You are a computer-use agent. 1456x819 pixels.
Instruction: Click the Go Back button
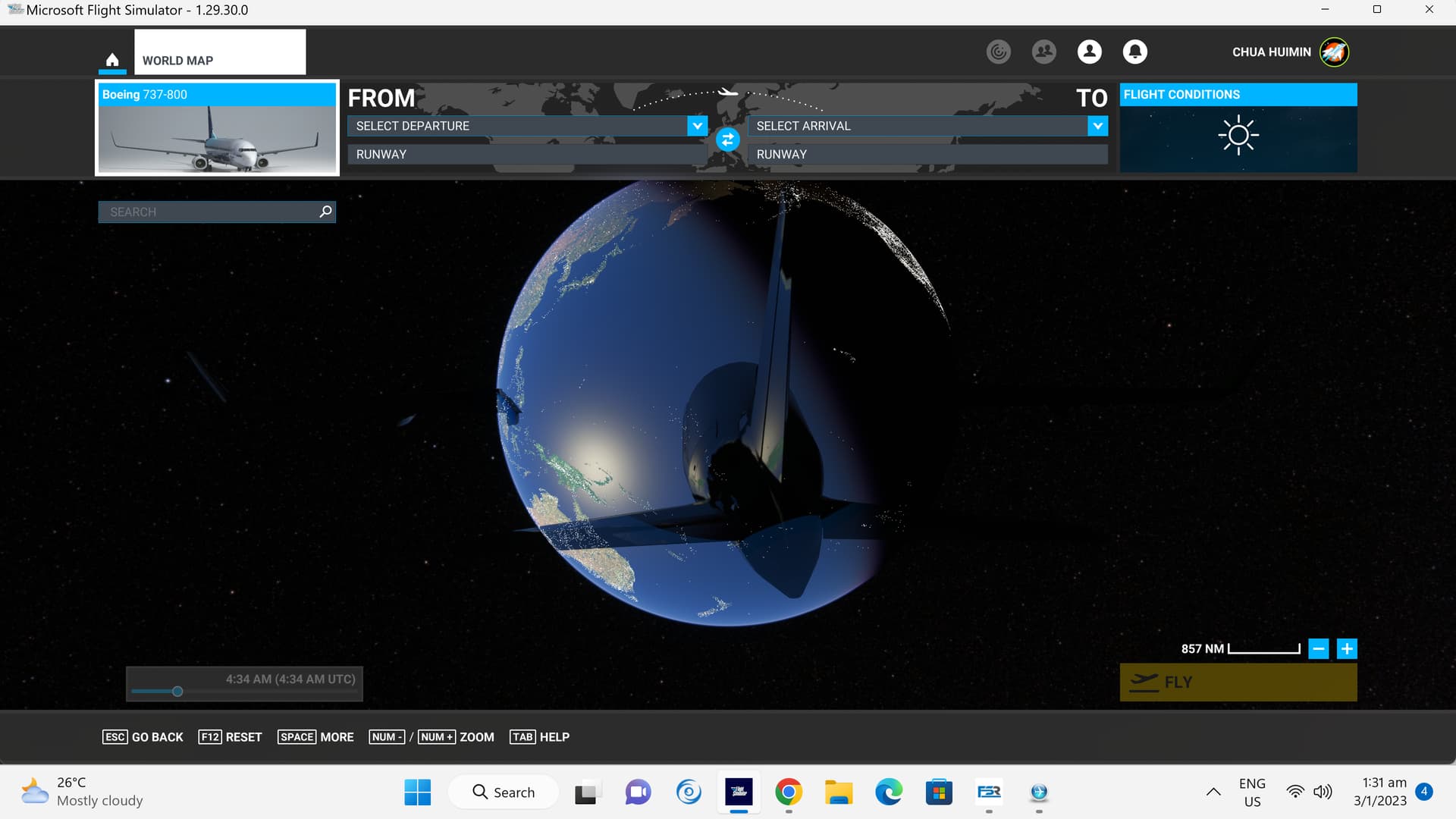coord(143,737)
